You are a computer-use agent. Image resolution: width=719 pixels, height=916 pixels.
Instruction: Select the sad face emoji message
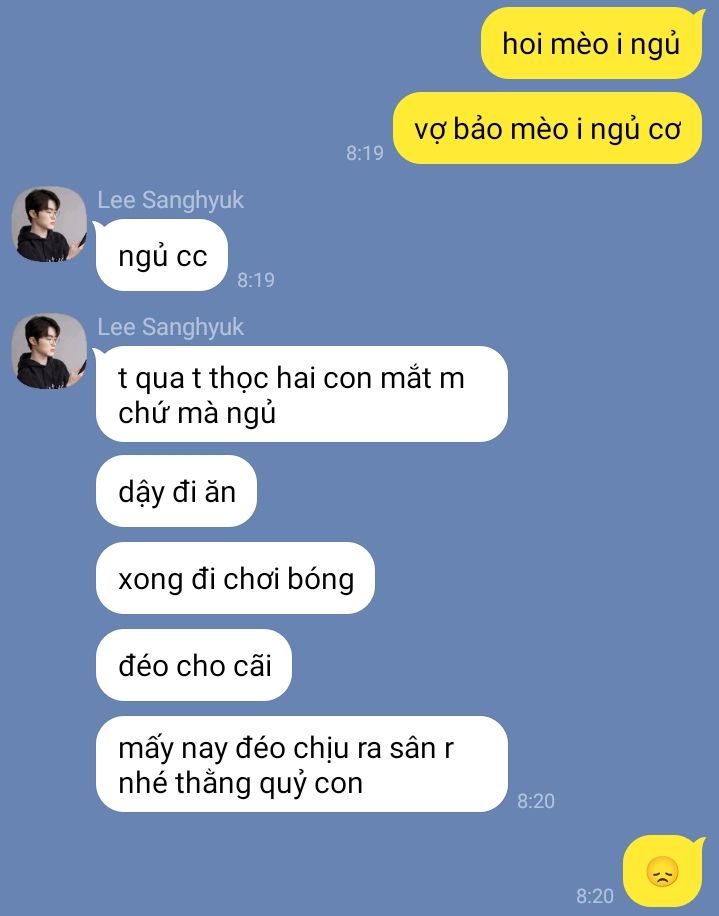[x=663, y=871]
